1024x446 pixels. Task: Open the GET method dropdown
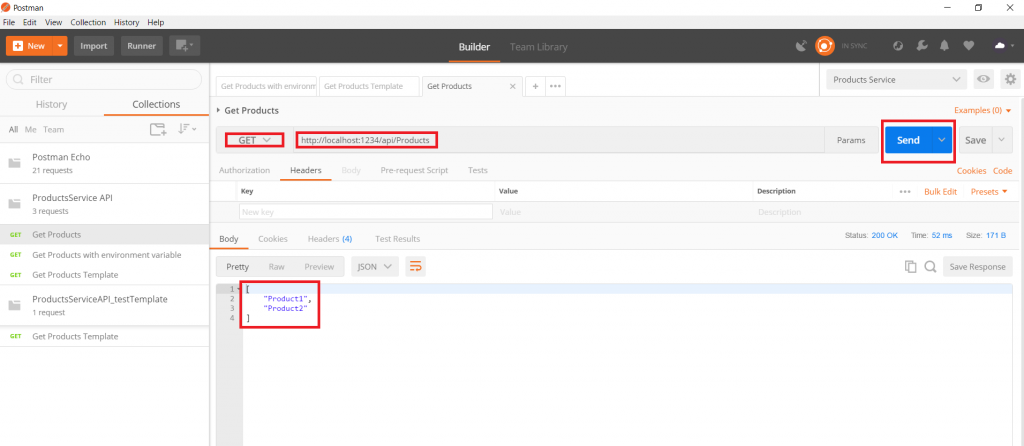255,140
